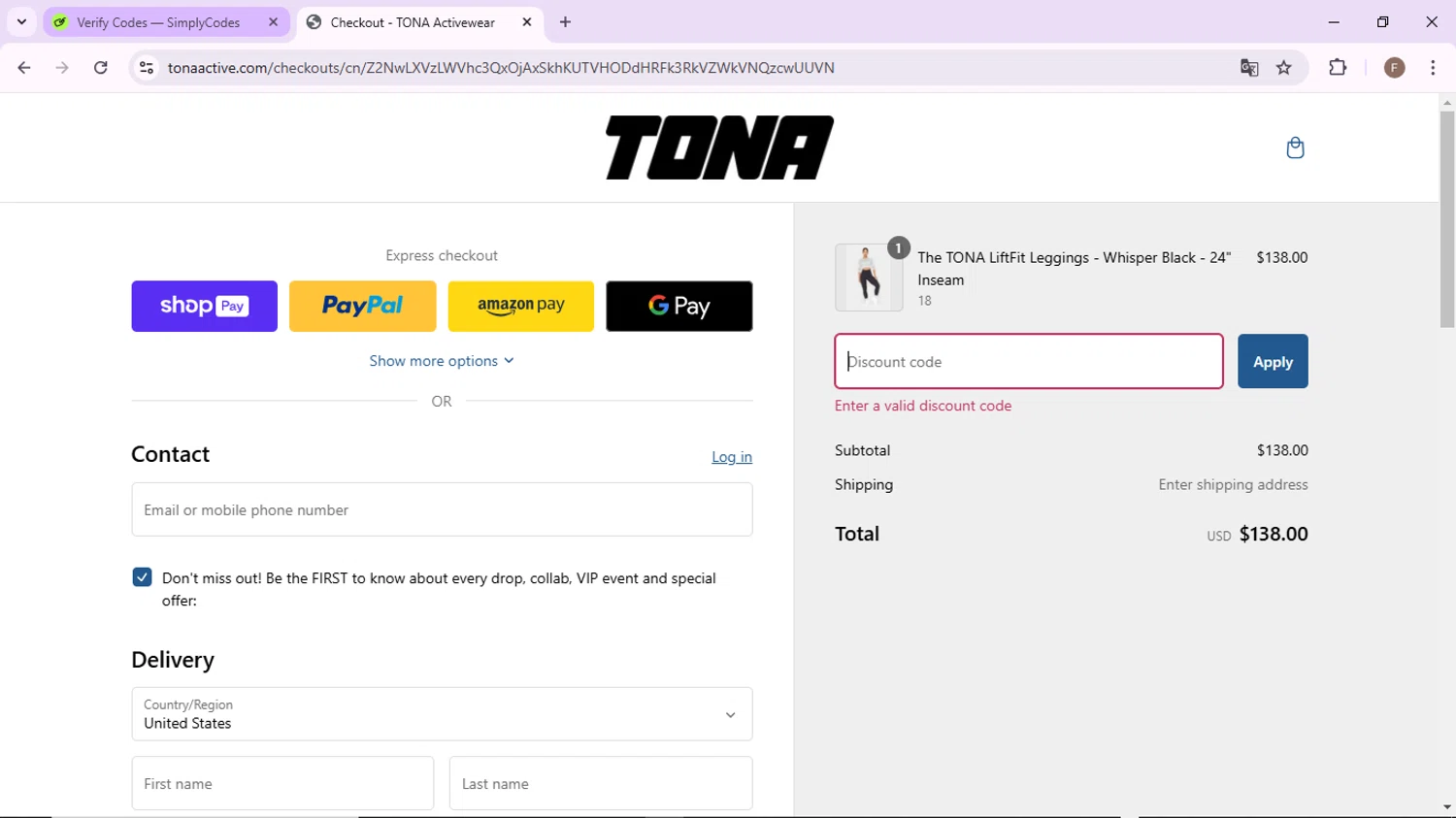Click the leggings product thumbnail

[x=869, y=278]
